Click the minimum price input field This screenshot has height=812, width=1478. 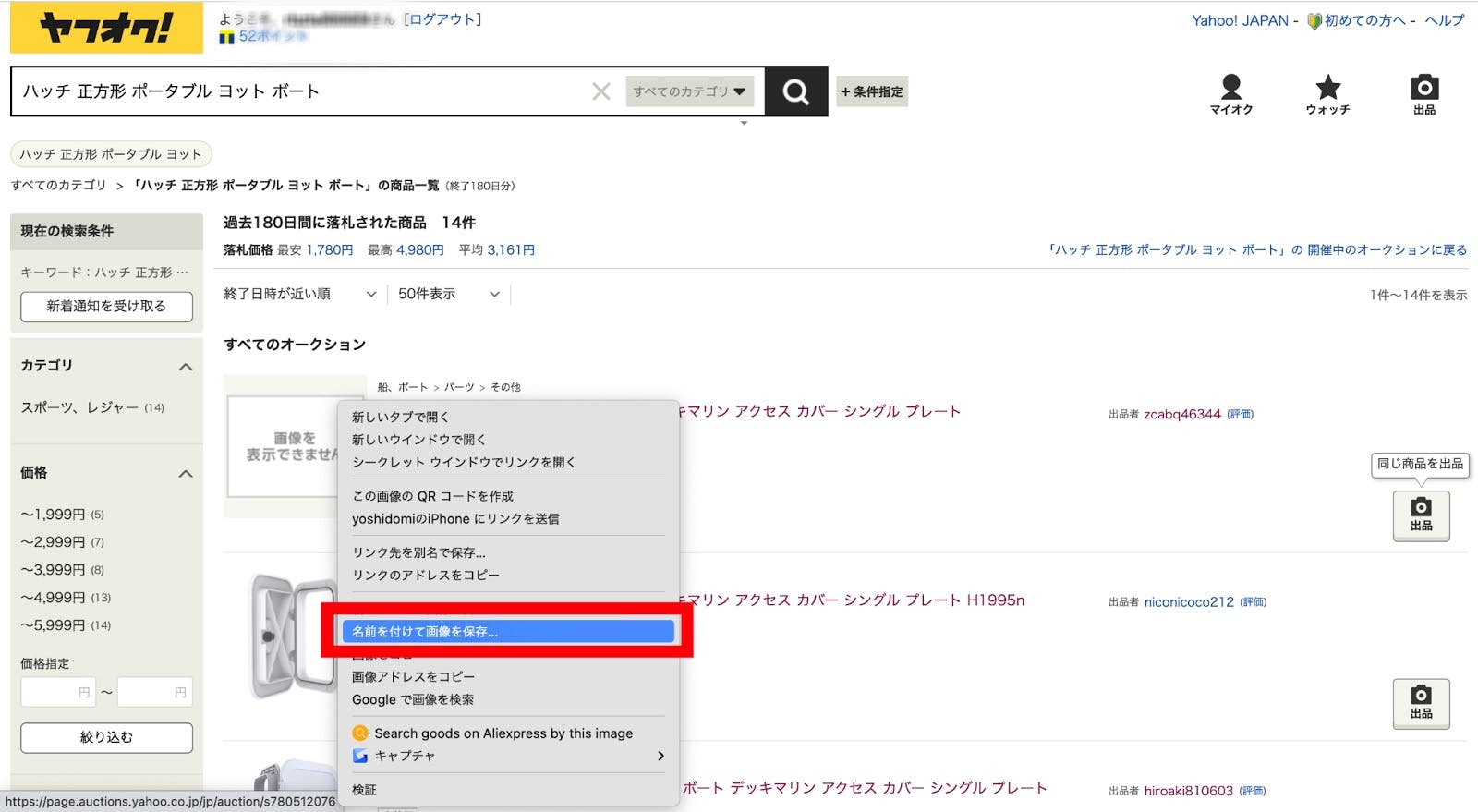57,692
